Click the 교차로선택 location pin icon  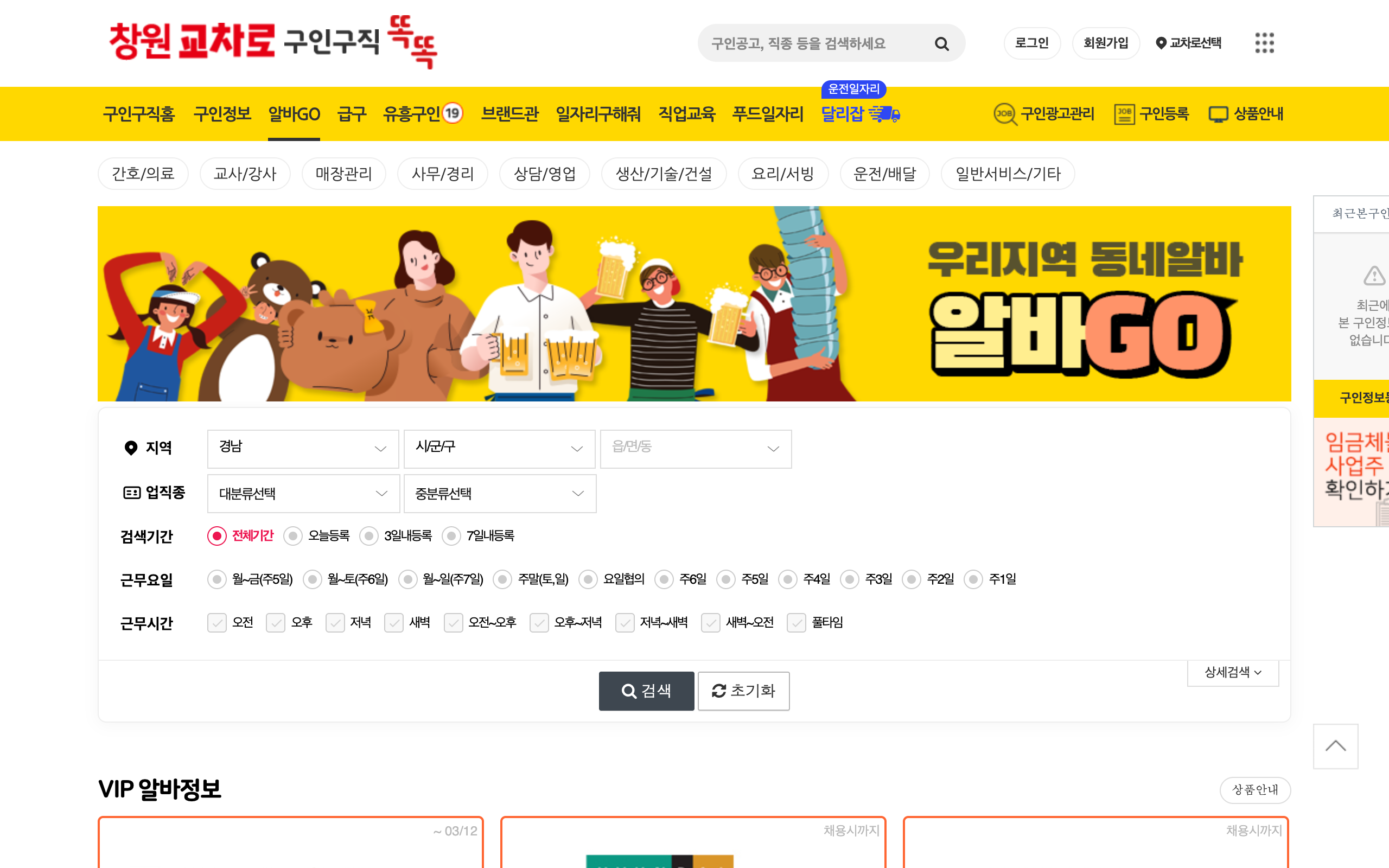click(1161, 43)
